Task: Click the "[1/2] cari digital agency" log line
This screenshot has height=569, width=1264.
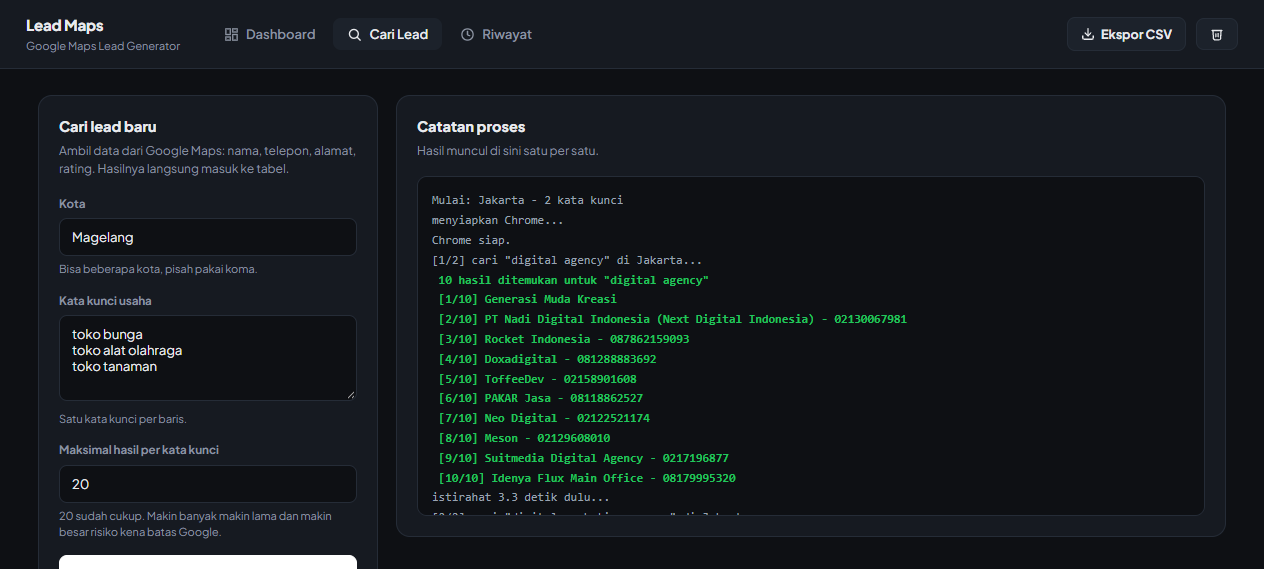Action: (567, 260)
